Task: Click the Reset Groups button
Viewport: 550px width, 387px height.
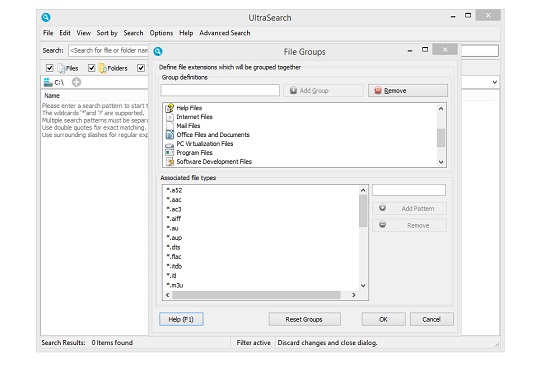Action: 304,319
